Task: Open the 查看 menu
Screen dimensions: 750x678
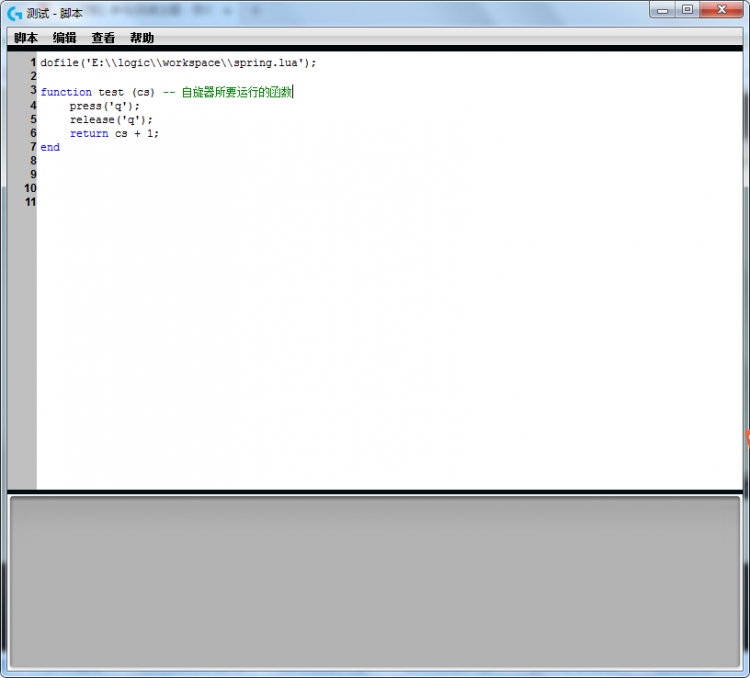Action: [103, 38]
